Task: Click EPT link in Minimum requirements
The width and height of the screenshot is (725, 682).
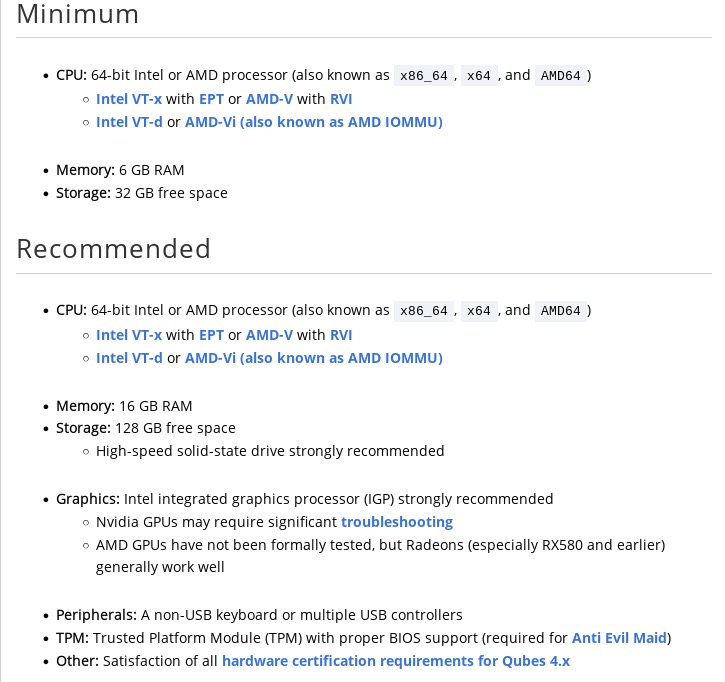Action: pos(211,99)
